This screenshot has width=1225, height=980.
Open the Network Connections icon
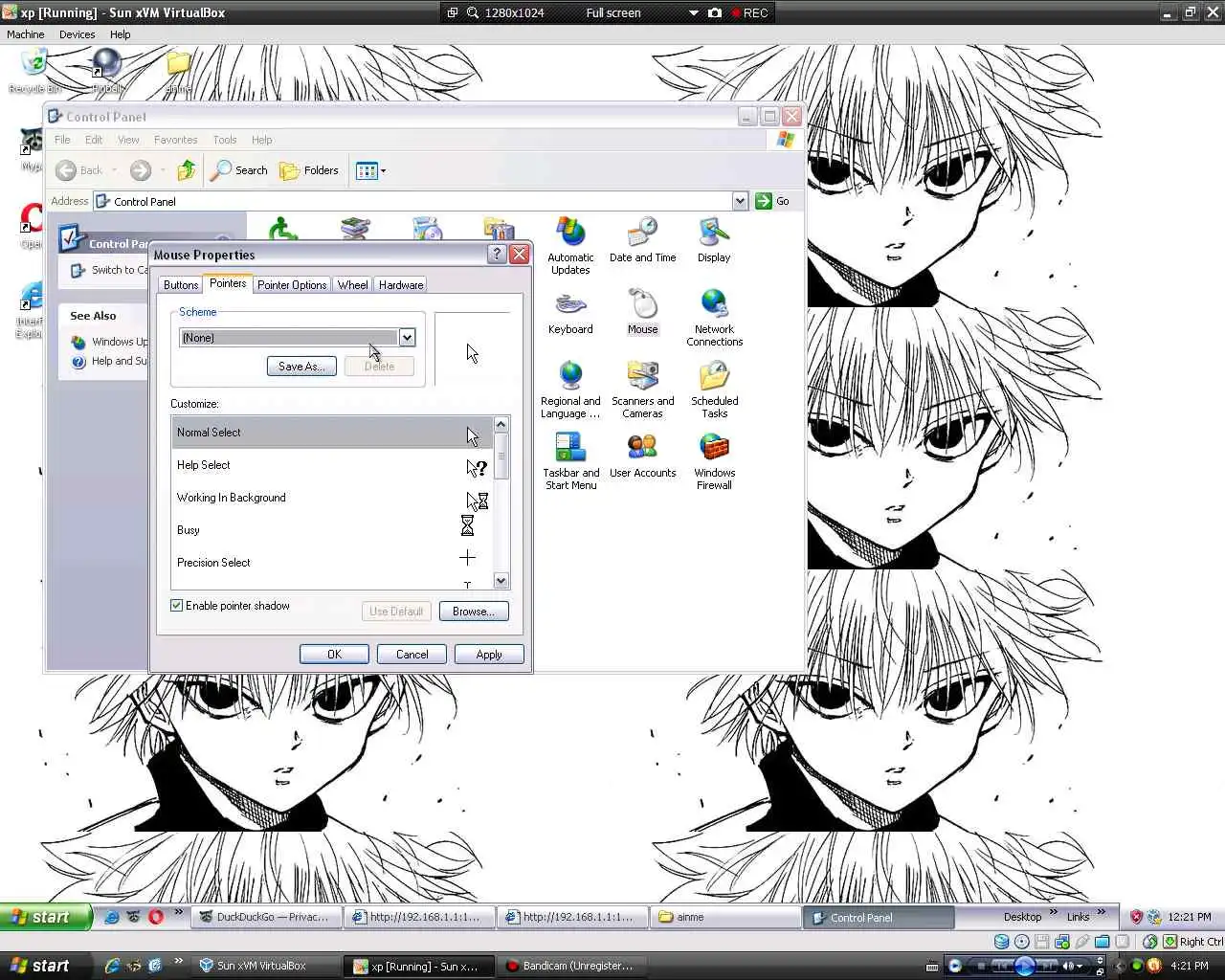tap(714, 318)
